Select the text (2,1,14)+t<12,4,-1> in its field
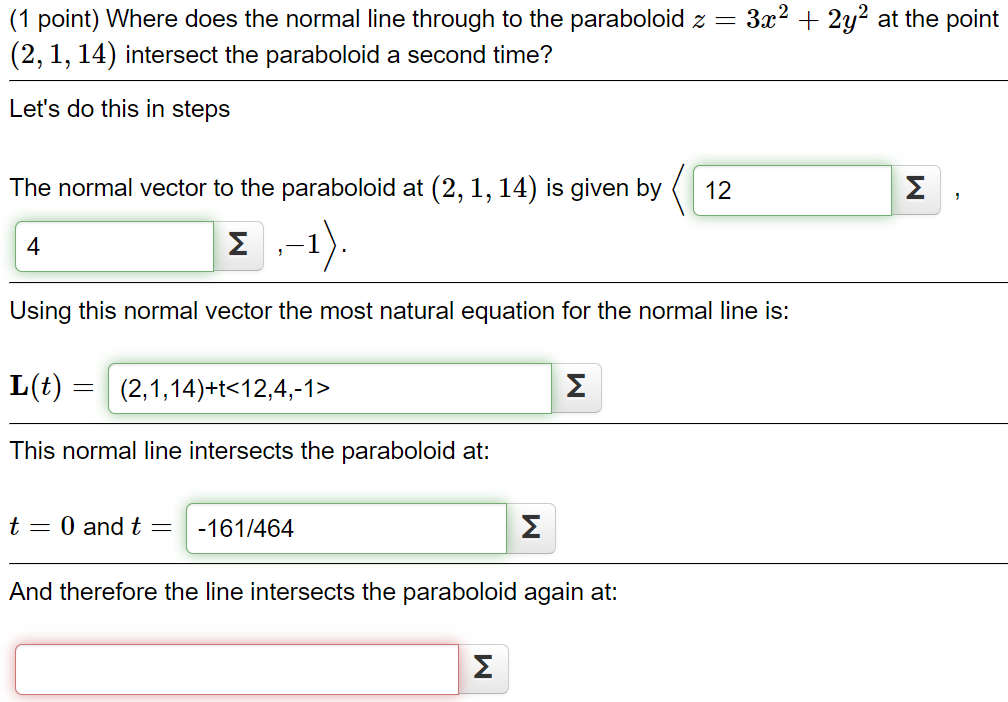This screenshot has height=702, width=1008. click(x=330, y=388)
